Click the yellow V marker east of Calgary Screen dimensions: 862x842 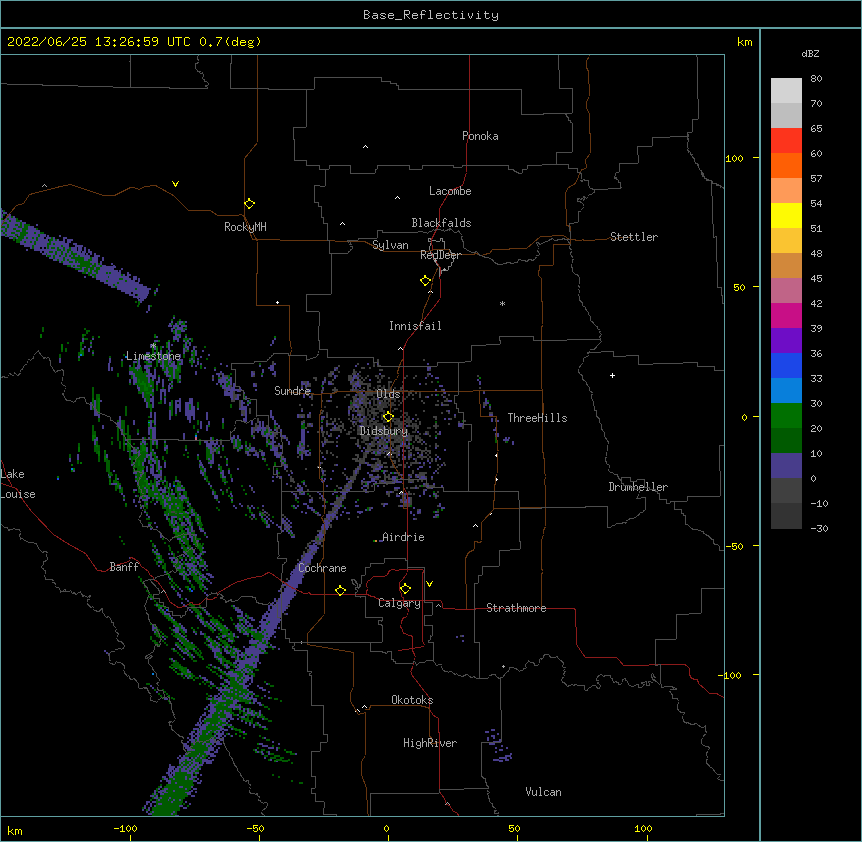[x=429, y=584]
